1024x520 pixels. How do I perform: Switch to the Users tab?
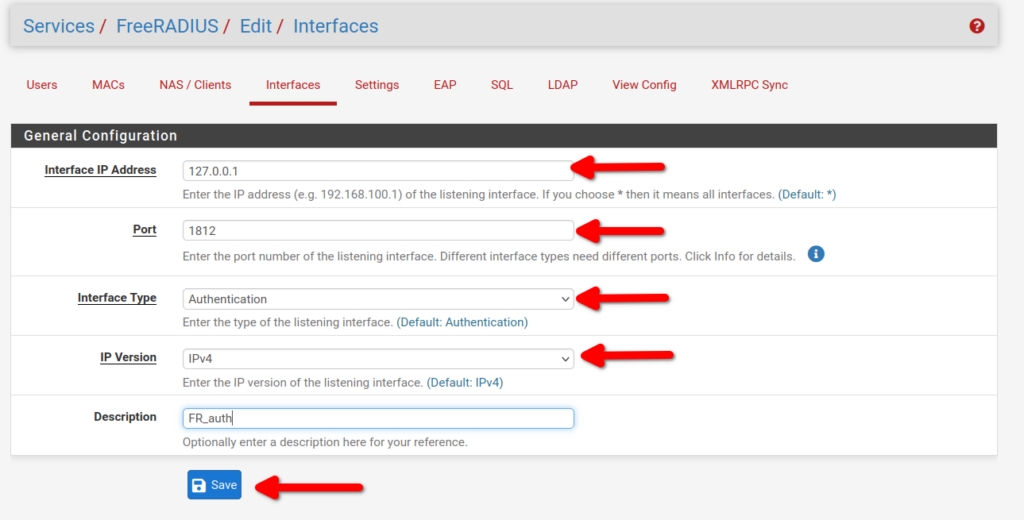click(42, 85)
